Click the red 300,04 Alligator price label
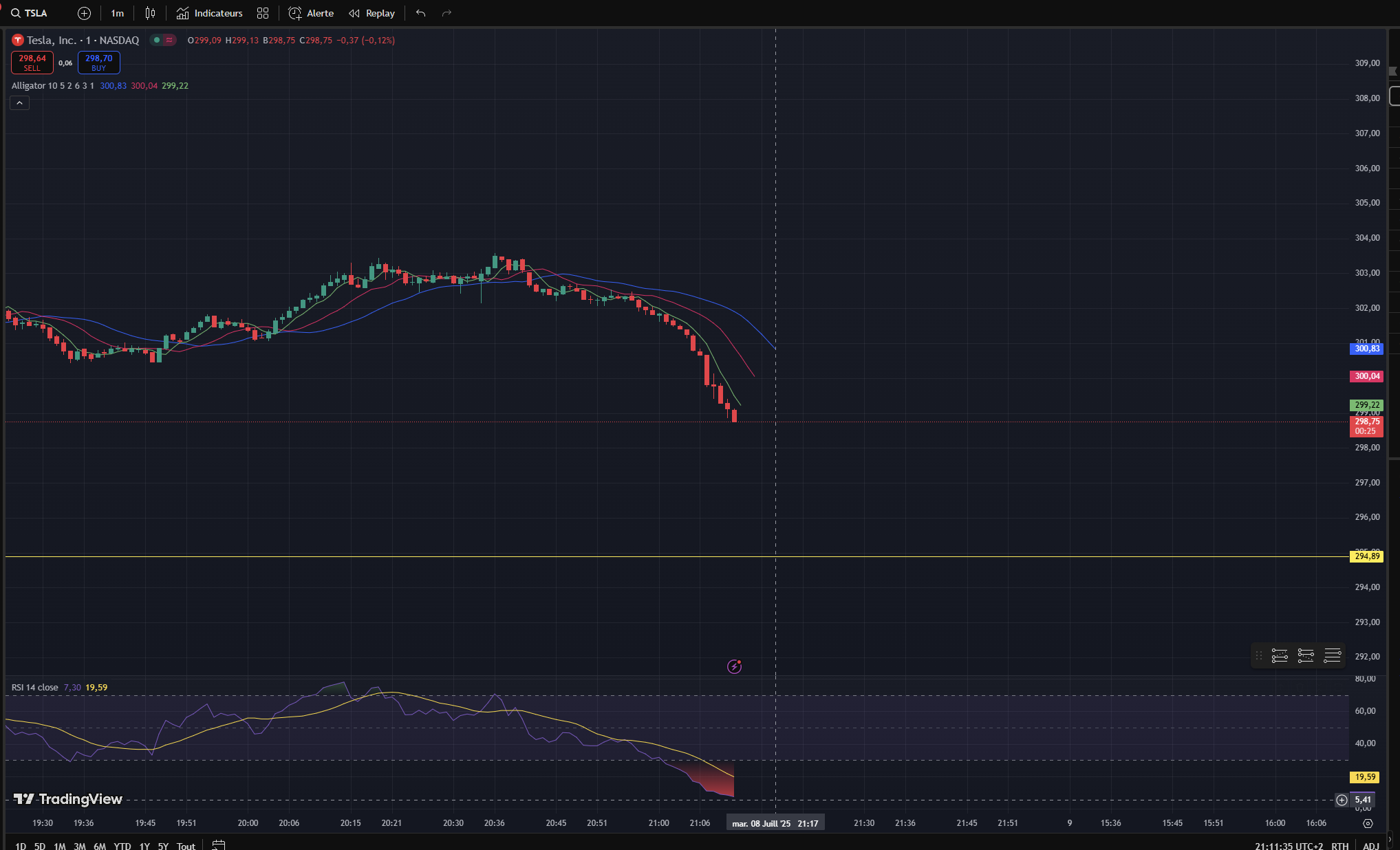Screen dimensions: 1400x850 (1367, 376)
